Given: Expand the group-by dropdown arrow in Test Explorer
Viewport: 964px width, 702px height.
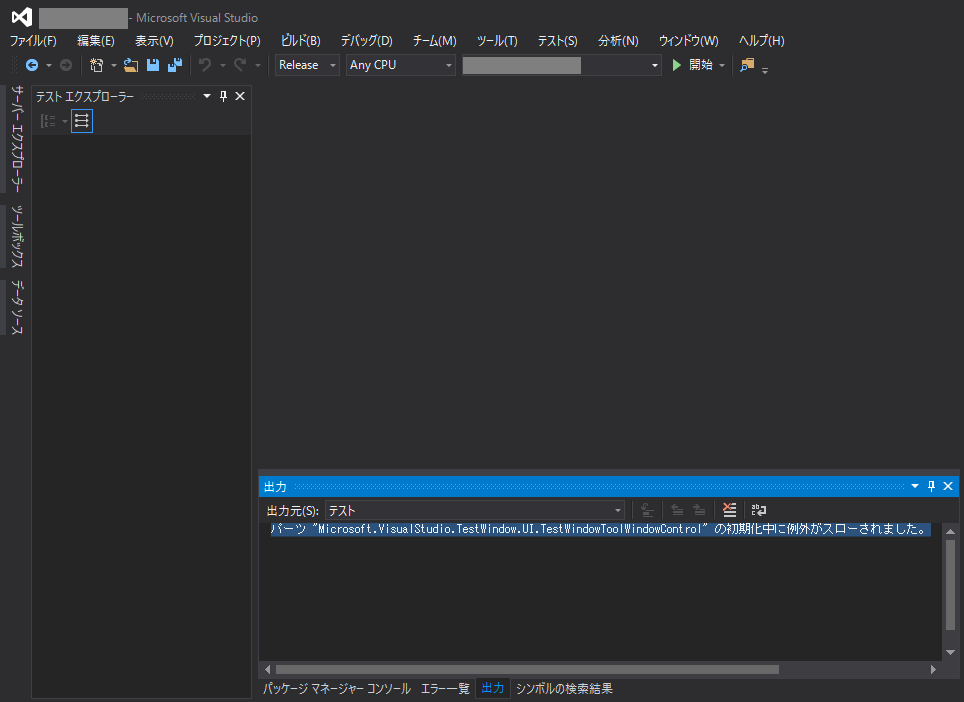Looking at the screenshot, I should (65, 122).
